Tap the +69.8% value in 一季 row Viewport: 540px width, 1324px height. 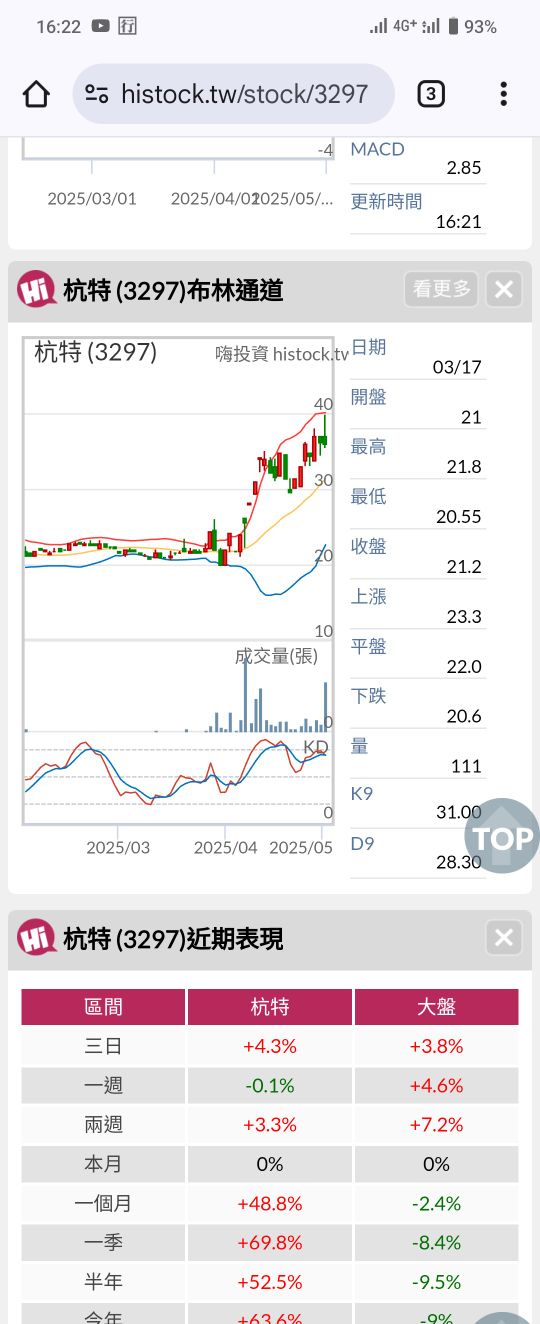(270, 1242)
